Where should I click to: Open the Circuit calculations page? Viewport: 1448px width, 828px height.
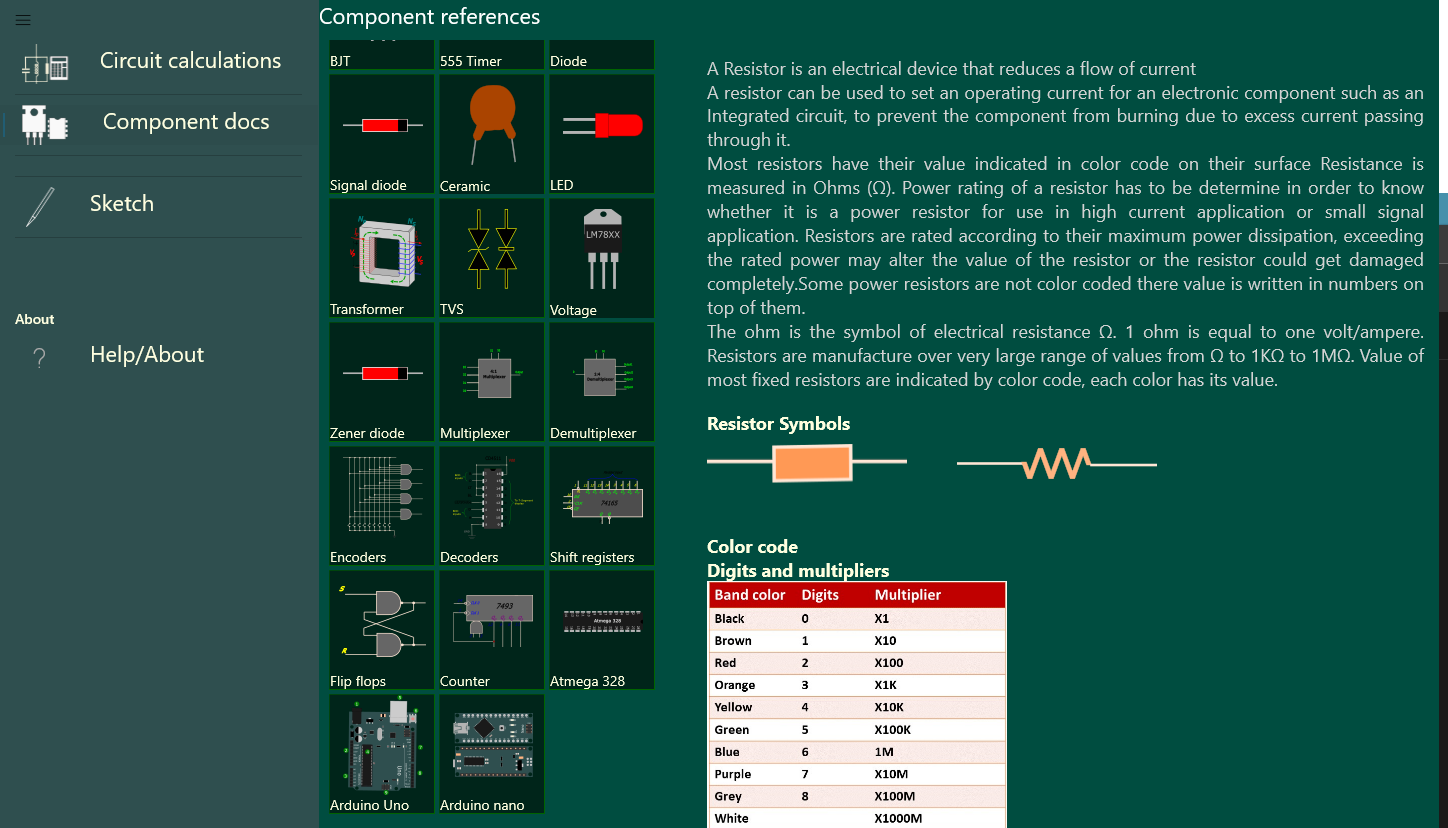pyautogui.click(x=190, y=60)
